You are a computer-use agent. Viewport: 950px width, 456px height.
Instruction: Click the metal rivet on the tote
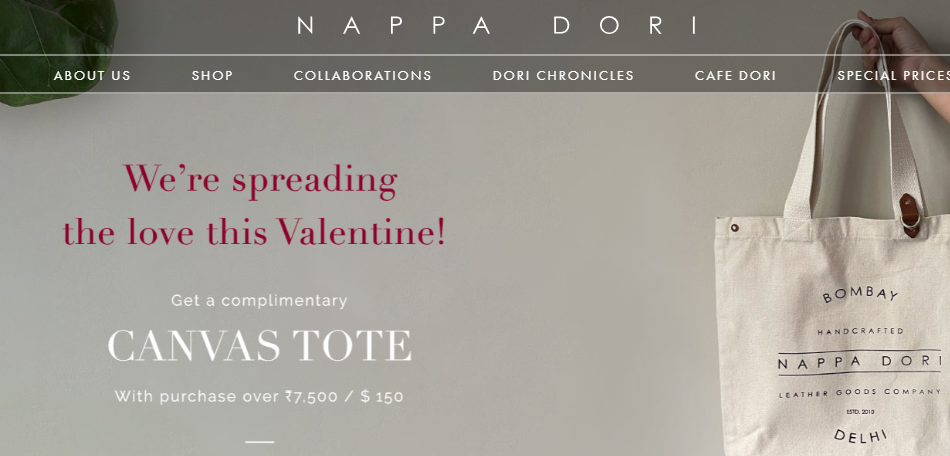point(735,229)
